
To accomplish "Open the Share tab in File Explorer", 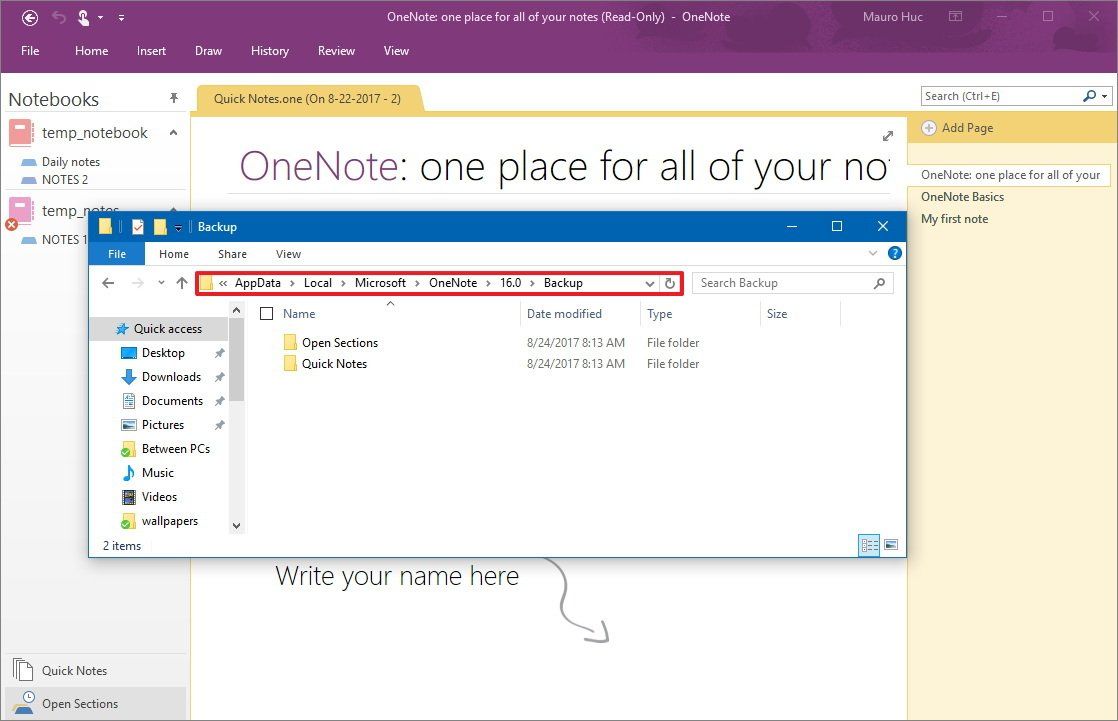I will click(x=232, y=254).
